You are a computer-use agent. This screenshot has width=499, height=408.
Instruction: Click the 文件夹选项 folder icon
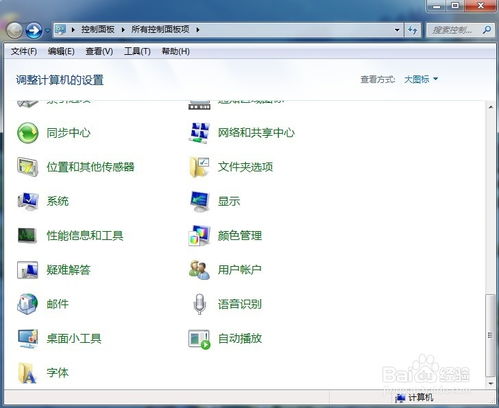(199, 167)
